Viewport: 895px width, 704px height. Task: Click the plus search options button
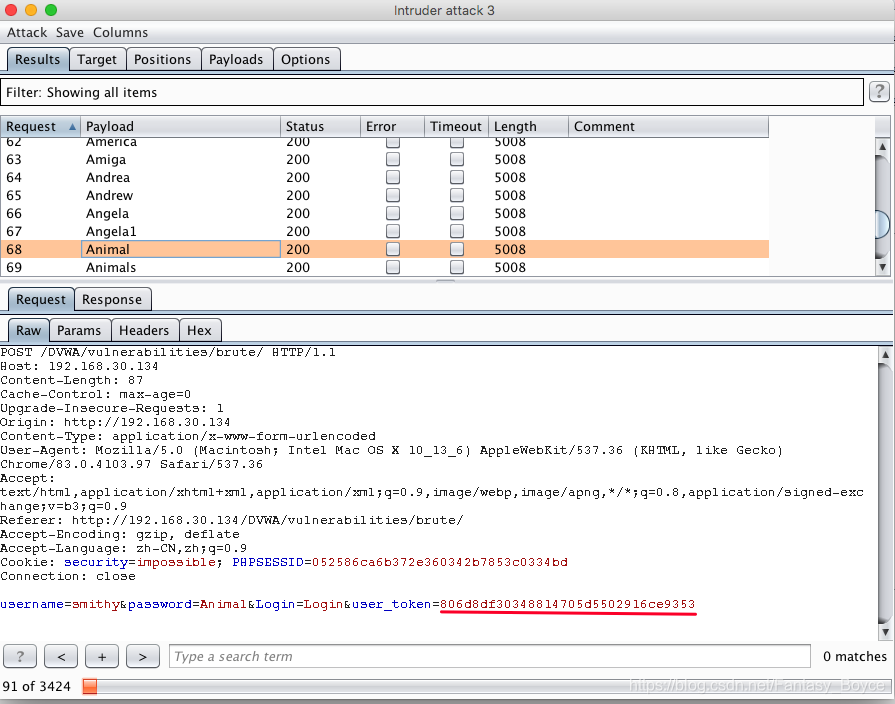pos(102,656)
